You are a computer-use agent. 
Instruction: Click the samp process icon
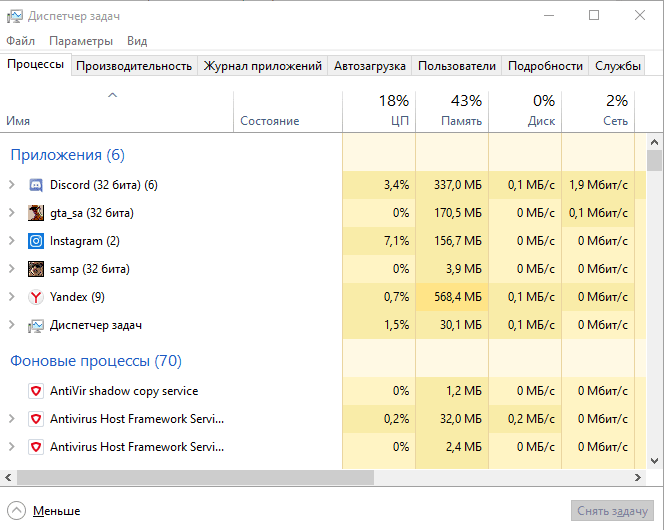[36, 269]
